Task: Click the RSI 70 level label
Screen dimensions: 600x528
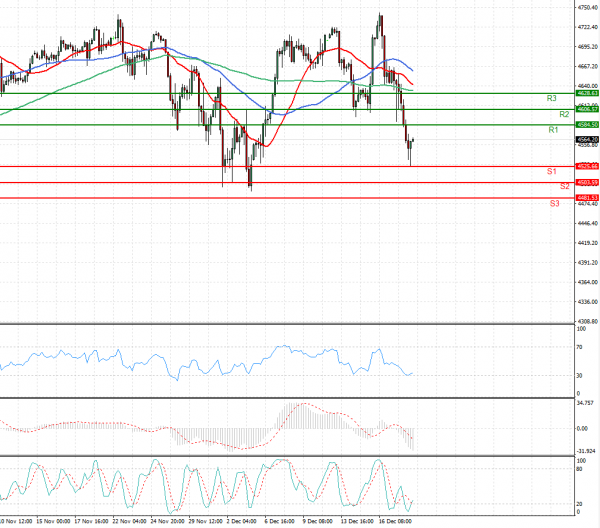Action: 579,347
